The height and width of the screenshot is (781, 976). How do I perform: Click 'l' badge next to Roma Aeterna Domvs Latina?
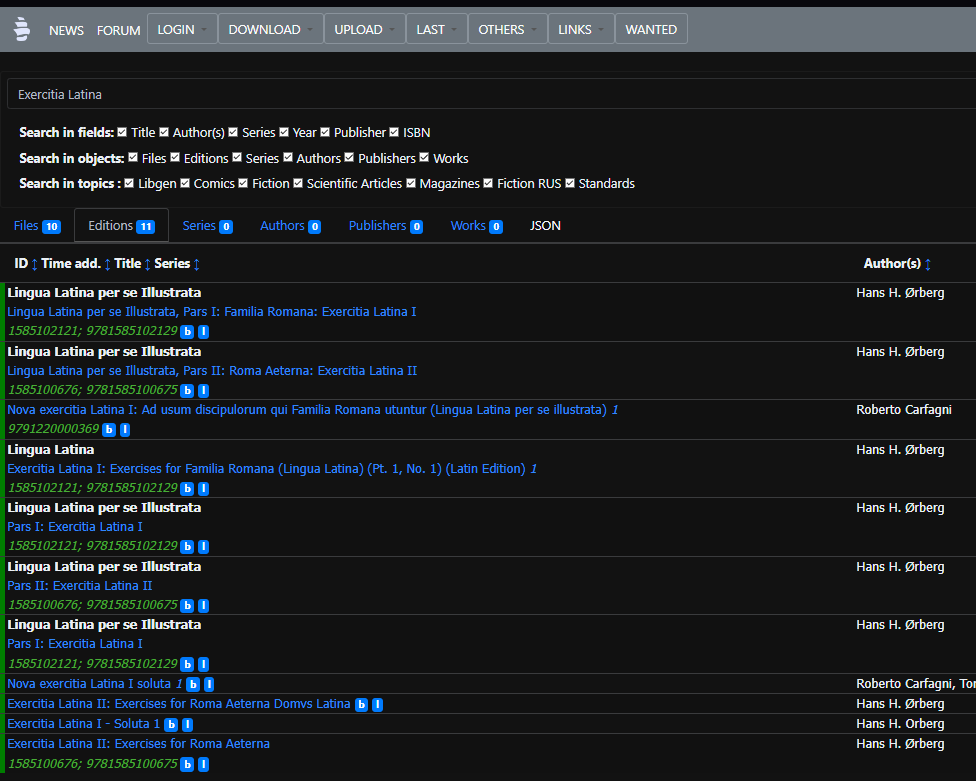coord(377,704)
